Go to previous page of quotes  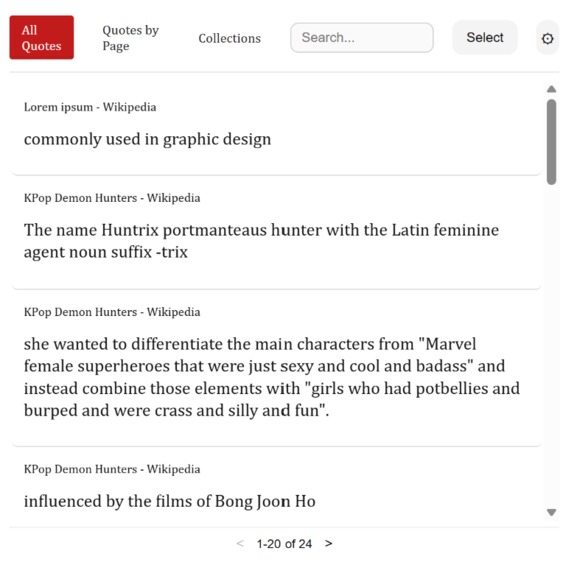[x=240, y=543]
